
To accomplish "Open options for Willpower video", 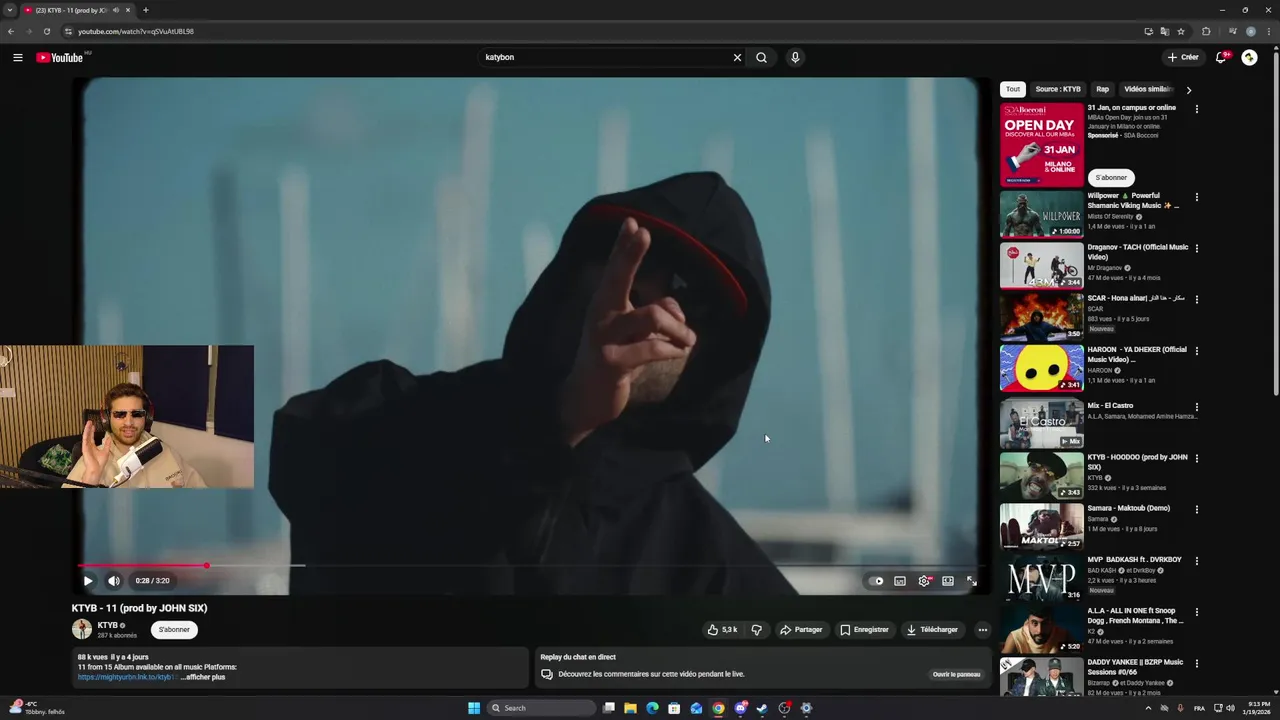I will [1197, 197].
